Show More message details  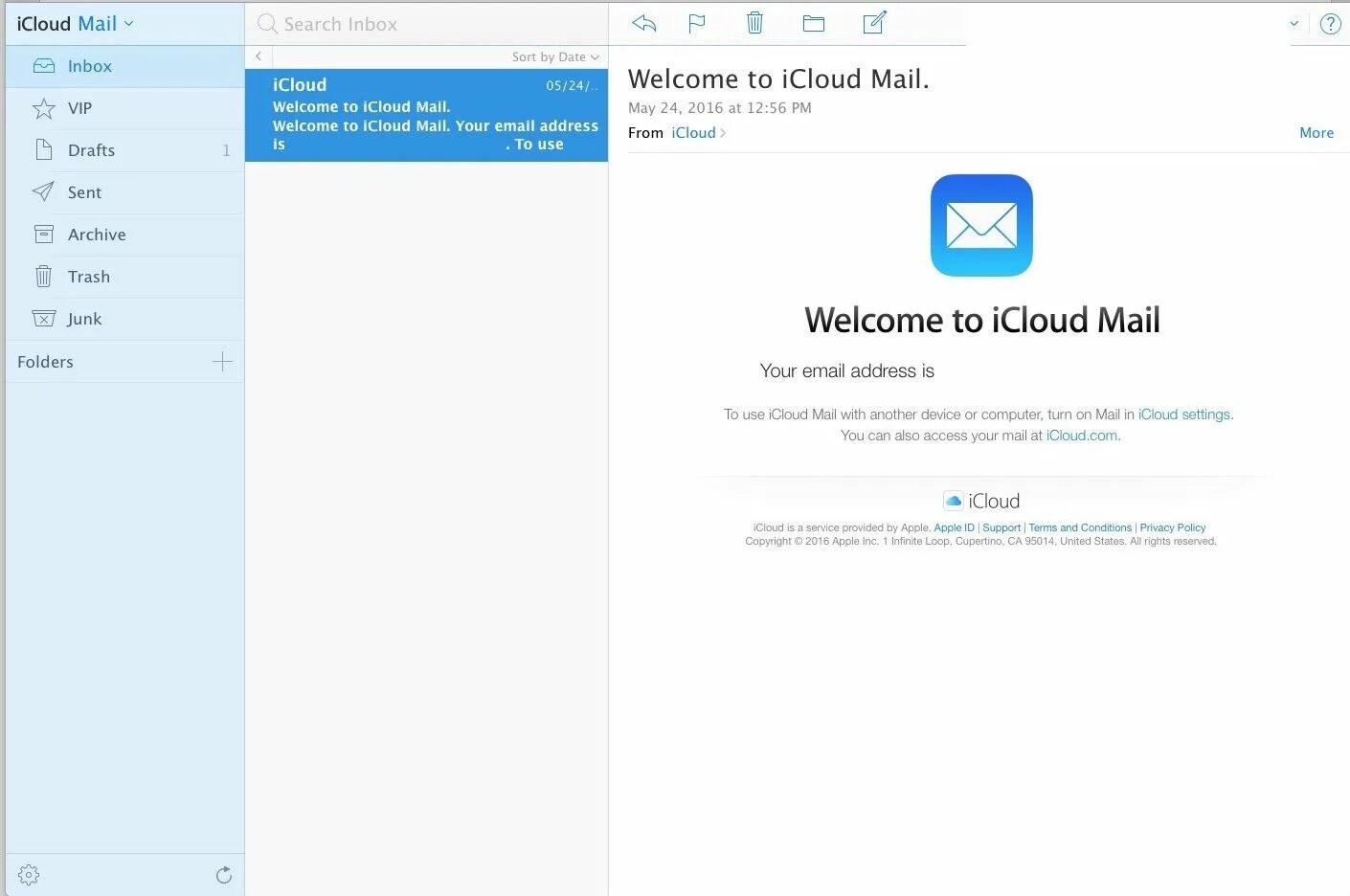pos(1316,133)
